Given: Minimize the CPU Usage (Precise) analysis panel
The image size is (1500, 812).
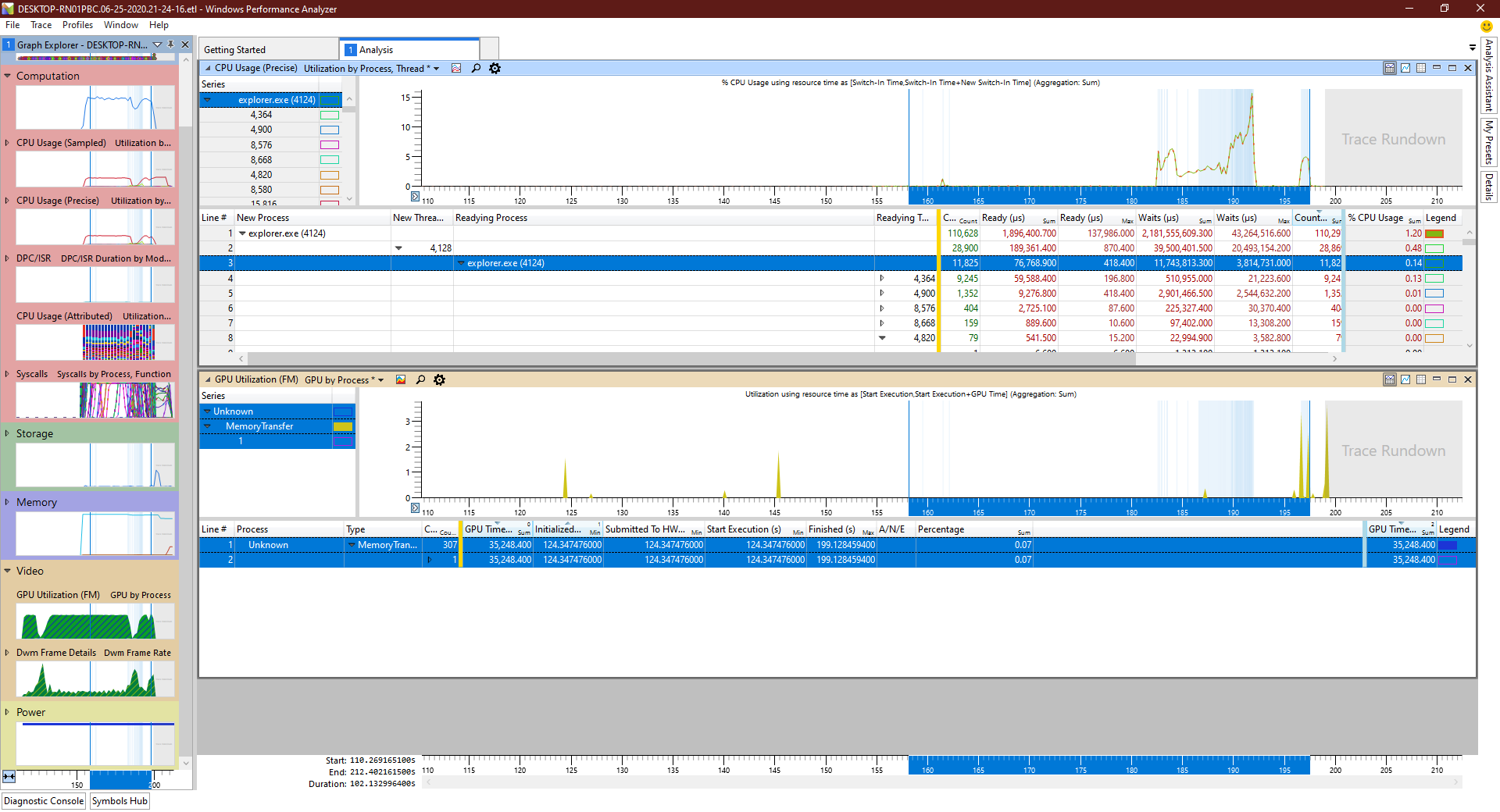Looking at the screenshot, I should point(1437,68).
